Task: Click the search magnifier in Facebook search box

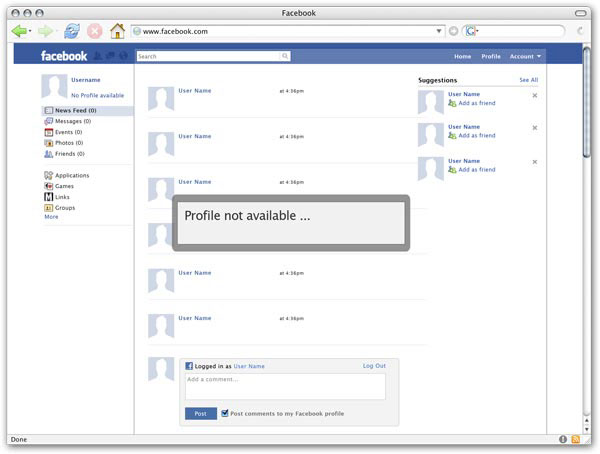Action: point(285,56)
